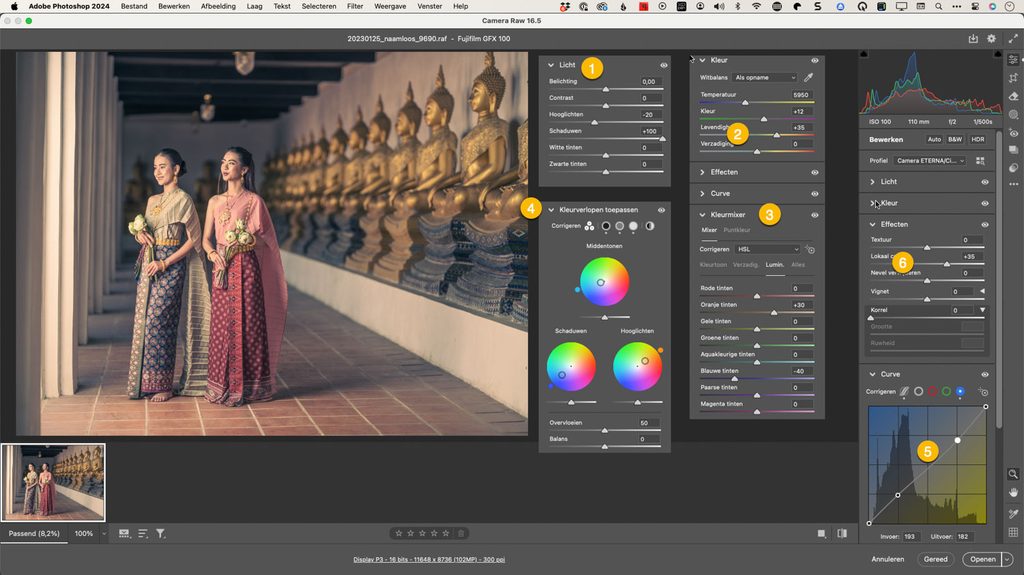Toggle Kleurmixer visibility eye
The image size is (1024, 575).
point(815,214)
